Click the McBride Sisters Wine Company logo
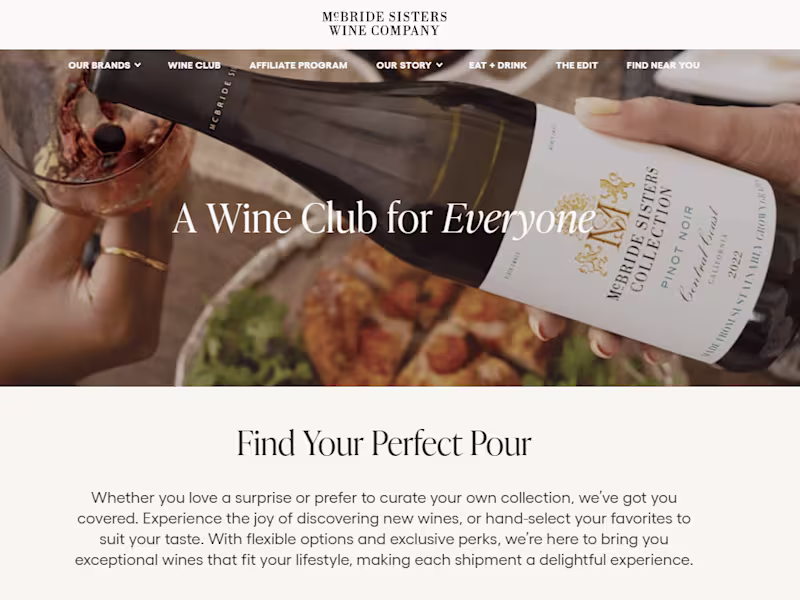This screenshot has width=800, height=600. [x=384, y=24]
